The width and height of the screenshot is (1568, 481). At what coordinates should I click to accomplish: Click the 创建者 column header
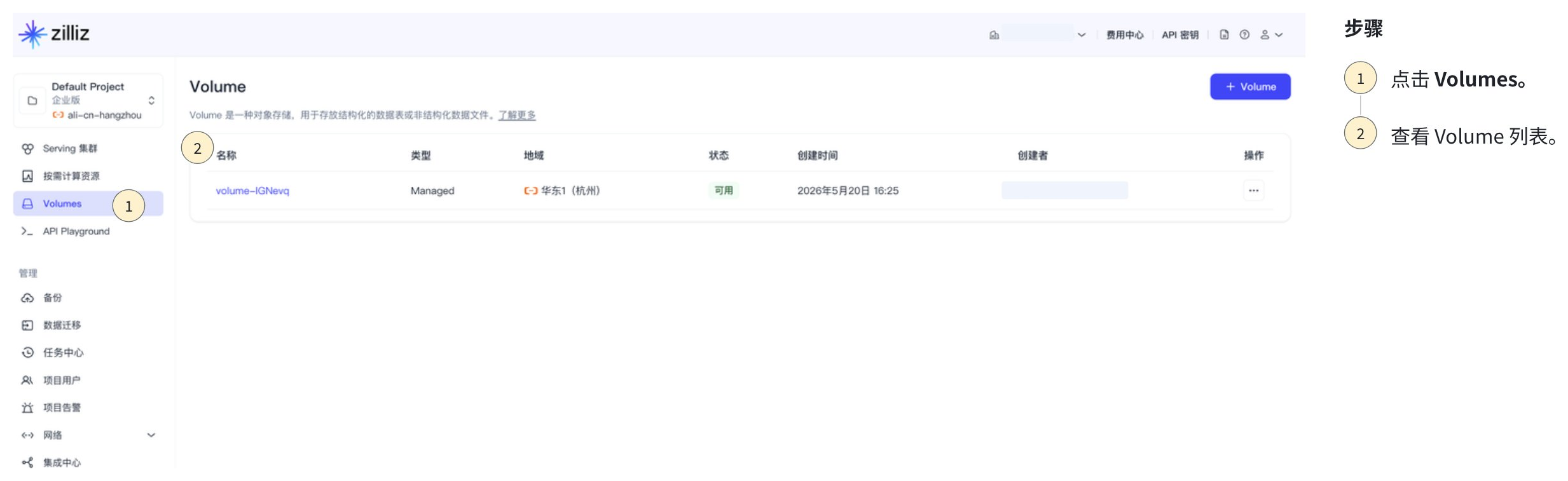pos(1033,156)
